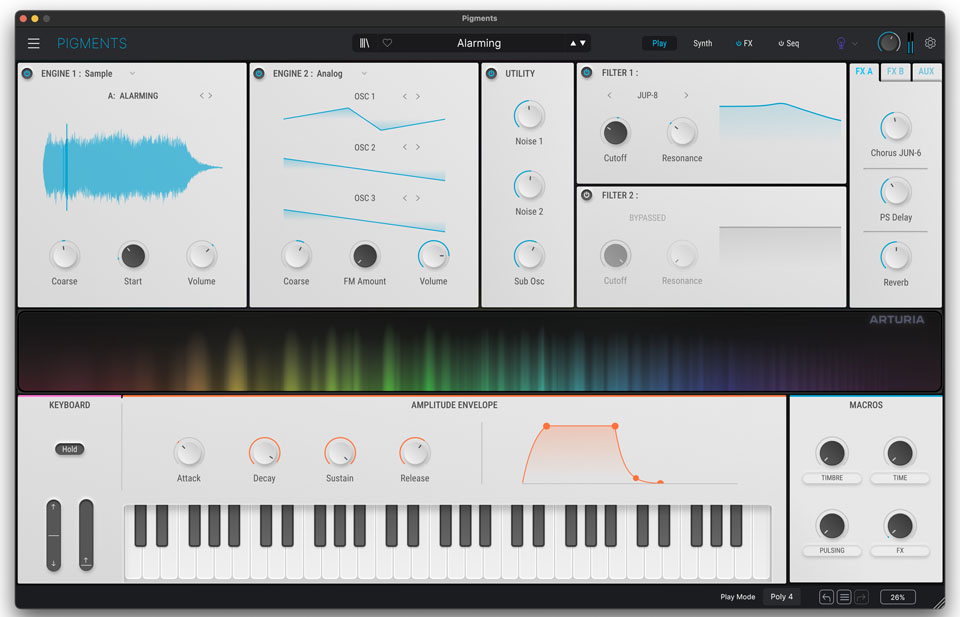Expand the lightbulb tips dropdown arrow
This screenshot has height=617, width=960.
855,43
